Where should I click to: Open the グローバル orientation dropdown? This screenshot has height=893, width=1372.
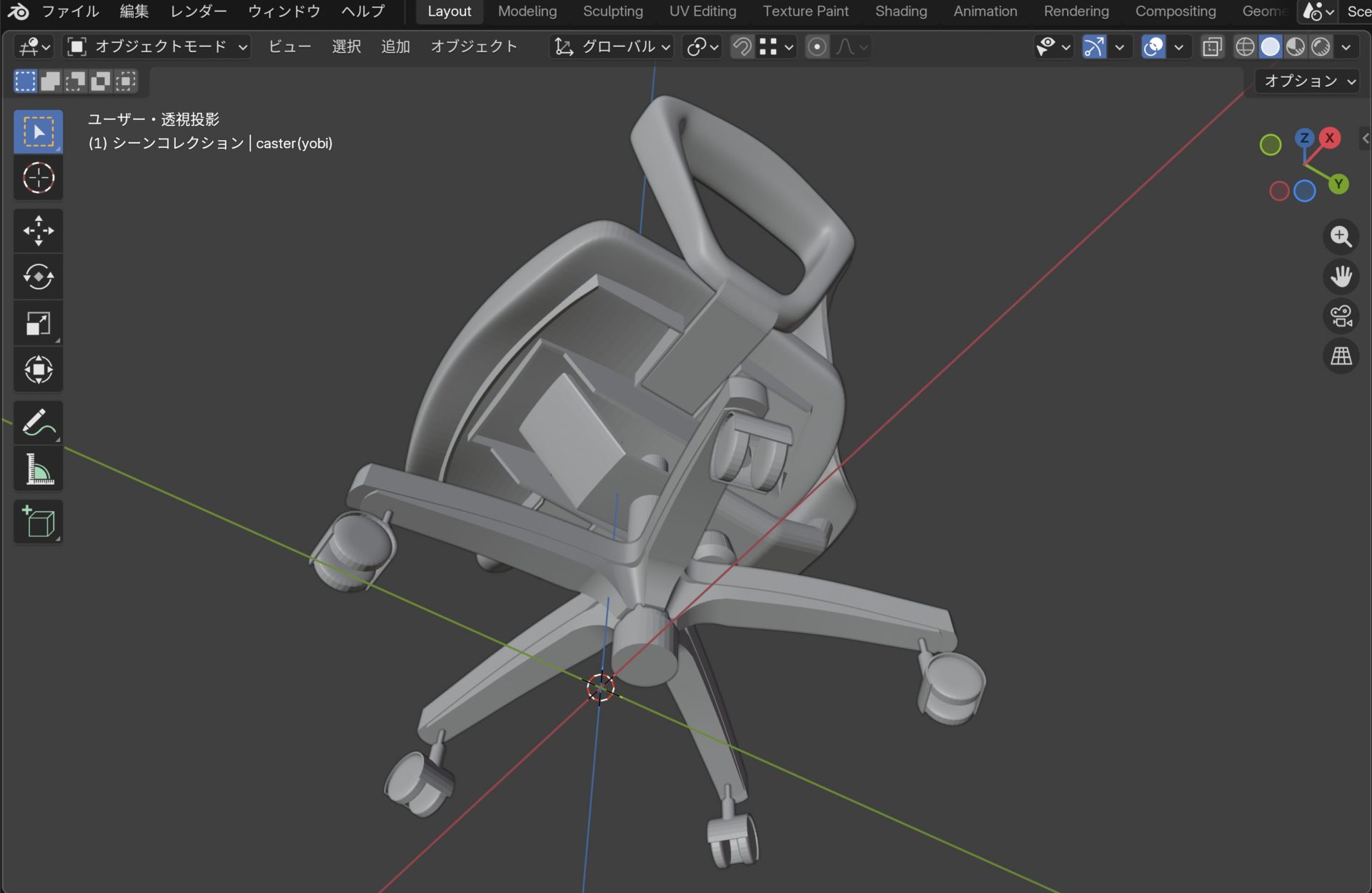tap(612, 47)
